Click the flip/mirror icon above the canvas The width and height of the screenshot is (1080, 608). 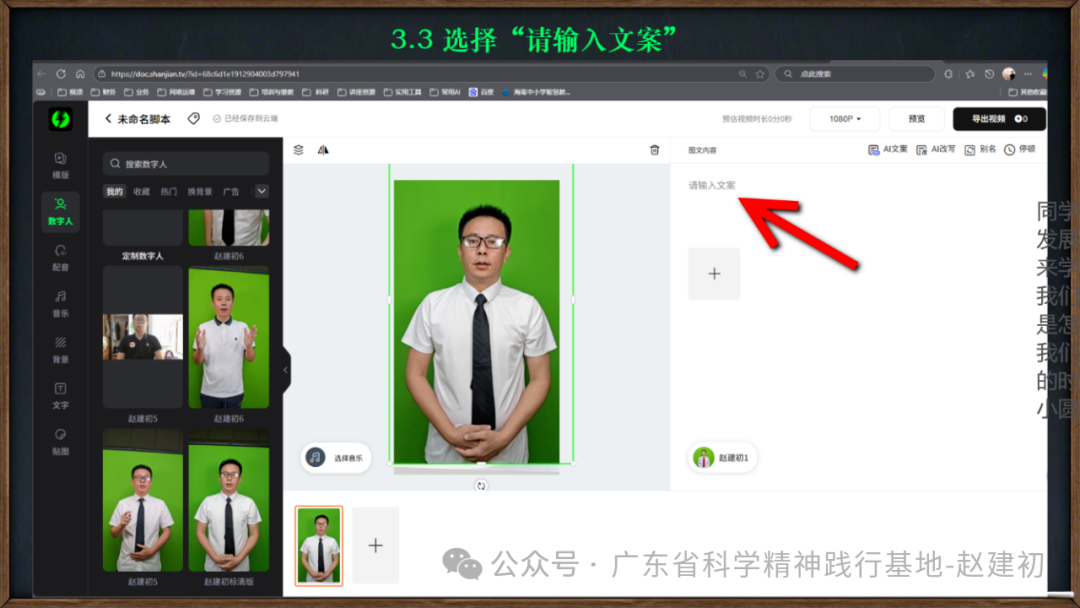(323, 150)
